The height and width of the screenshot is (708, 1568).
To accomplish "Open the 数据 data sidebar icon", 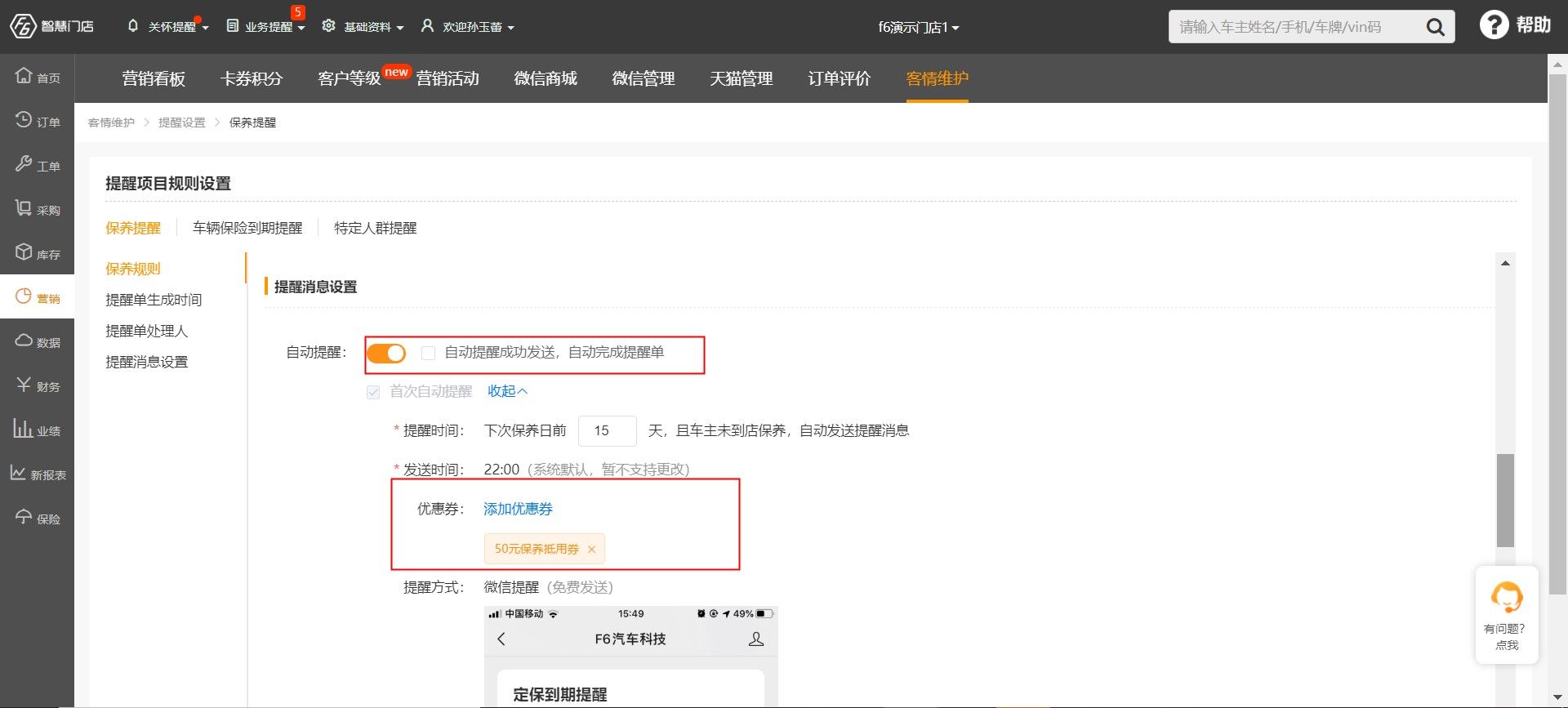I will 24,341.
